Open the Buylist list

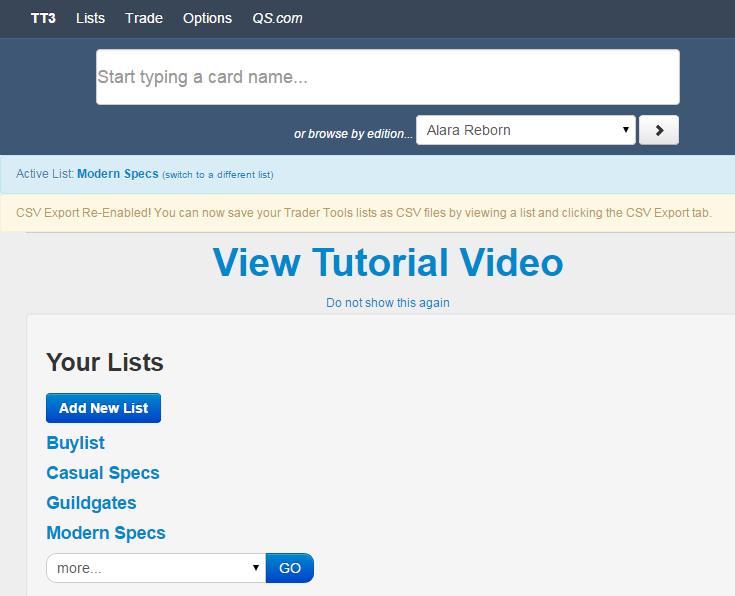(x=75, y=443)
